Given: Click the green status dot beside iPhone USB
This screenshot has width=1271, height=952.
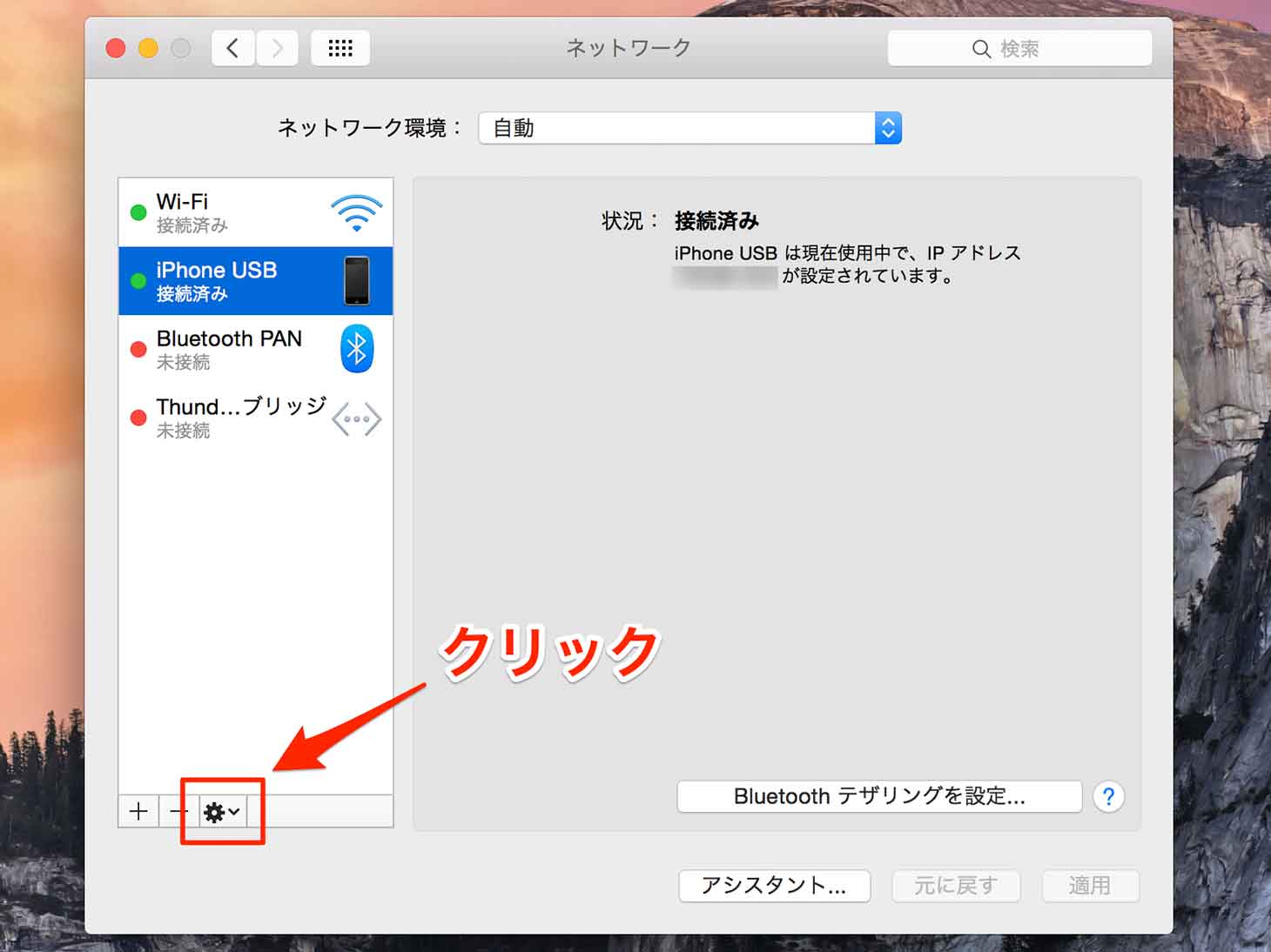Looking at the screenshot, I should point(138,281).
